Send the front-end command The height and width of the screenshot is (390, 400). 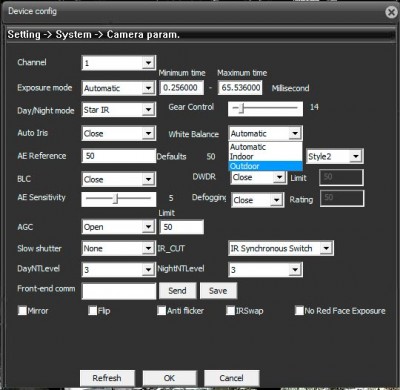pyautogui.click(x=177, y=291)
